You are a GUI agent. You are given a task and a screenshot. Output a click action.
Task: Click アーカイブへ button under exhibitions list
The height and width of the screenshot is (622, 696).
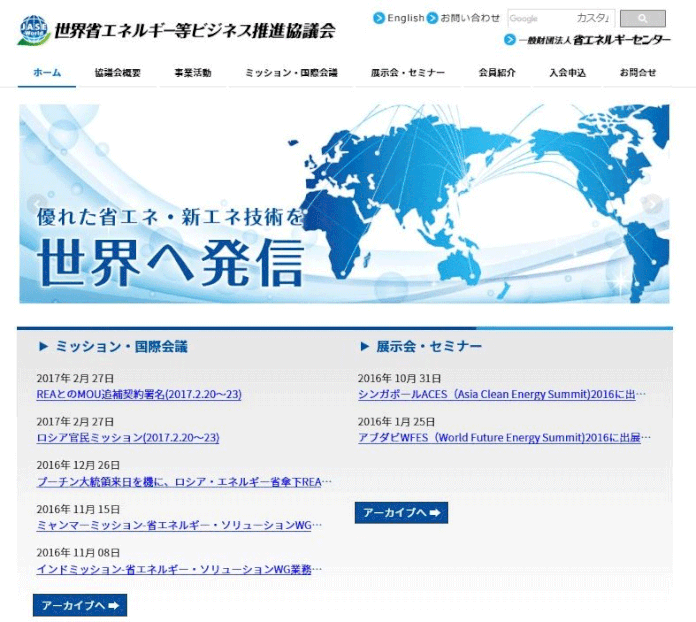(401, 513)
